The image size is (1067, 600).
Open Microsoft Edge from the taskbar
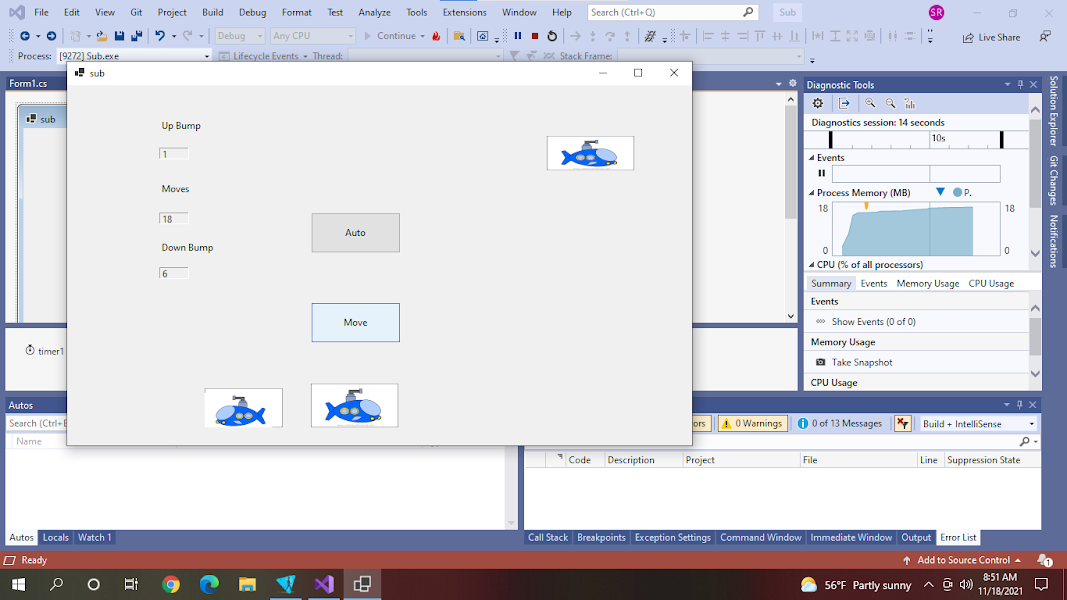point(209,584)
